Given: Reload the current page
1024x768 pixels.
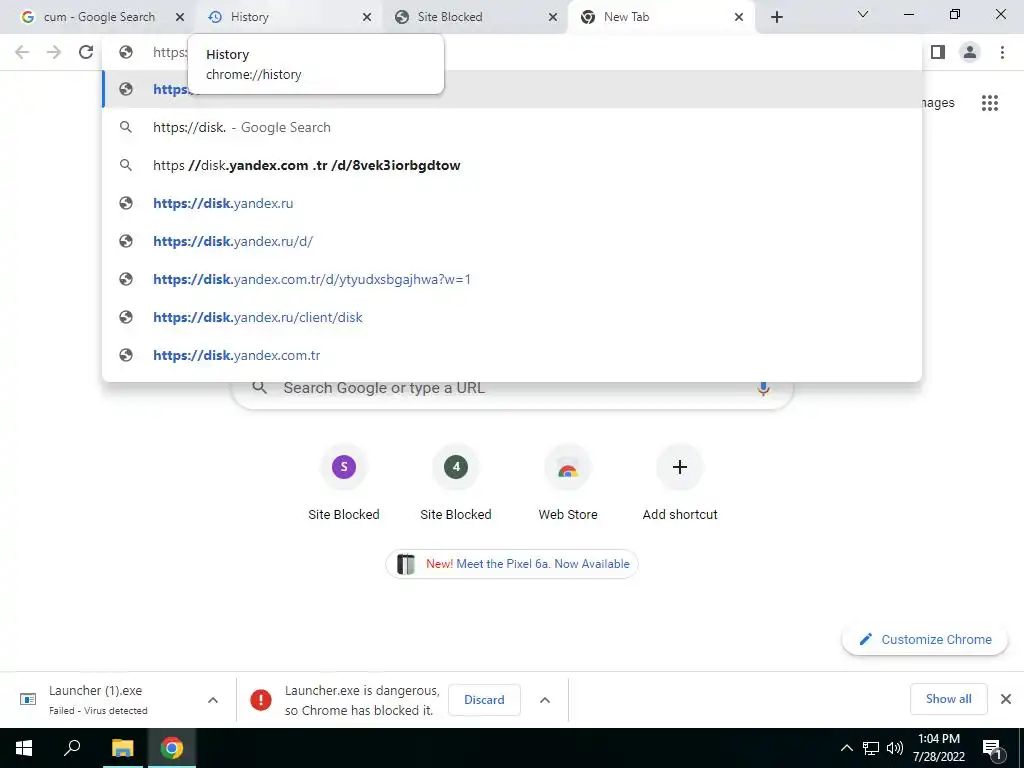Looking at the screenshot, I should tap(86, 52).
